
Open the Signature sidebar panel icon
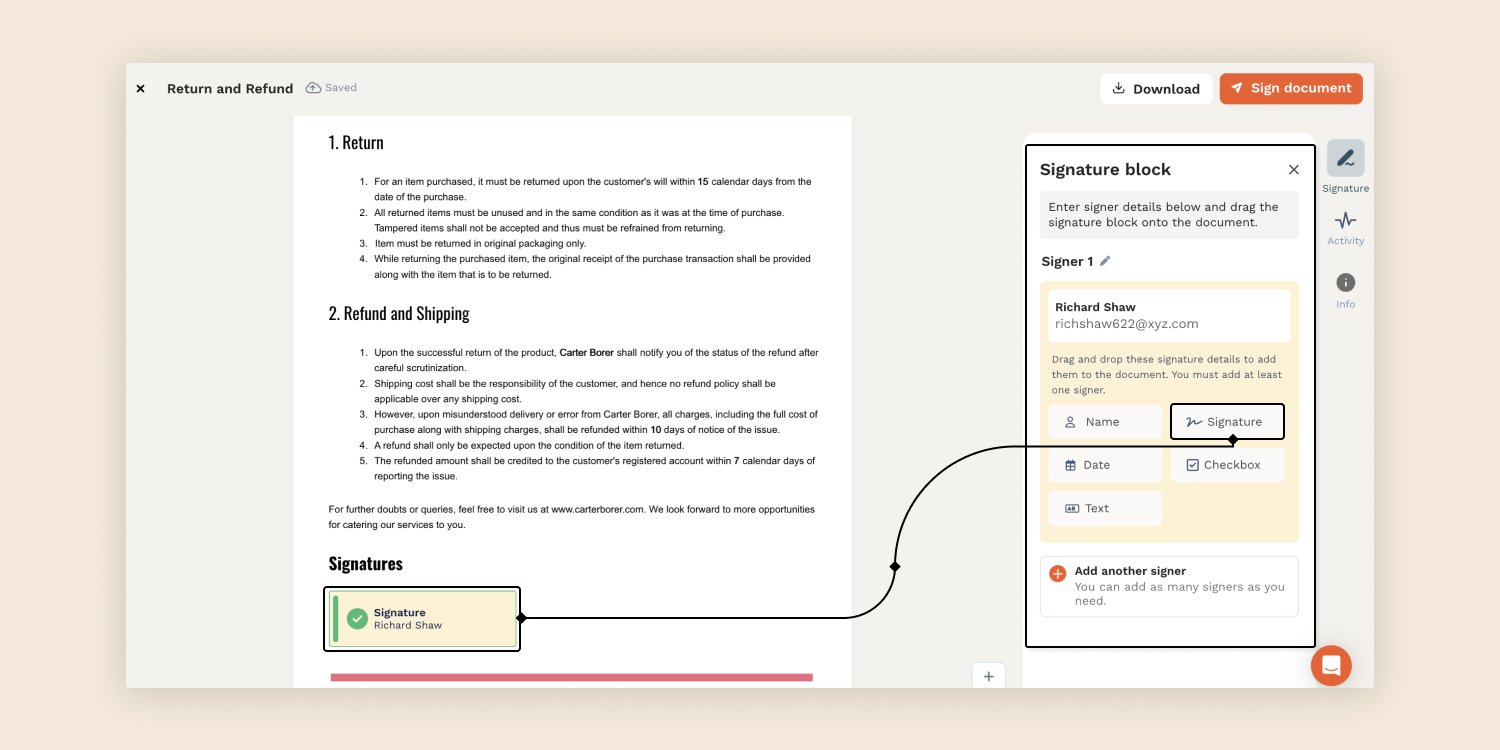pyautogui.click(x=1345, y=158)
